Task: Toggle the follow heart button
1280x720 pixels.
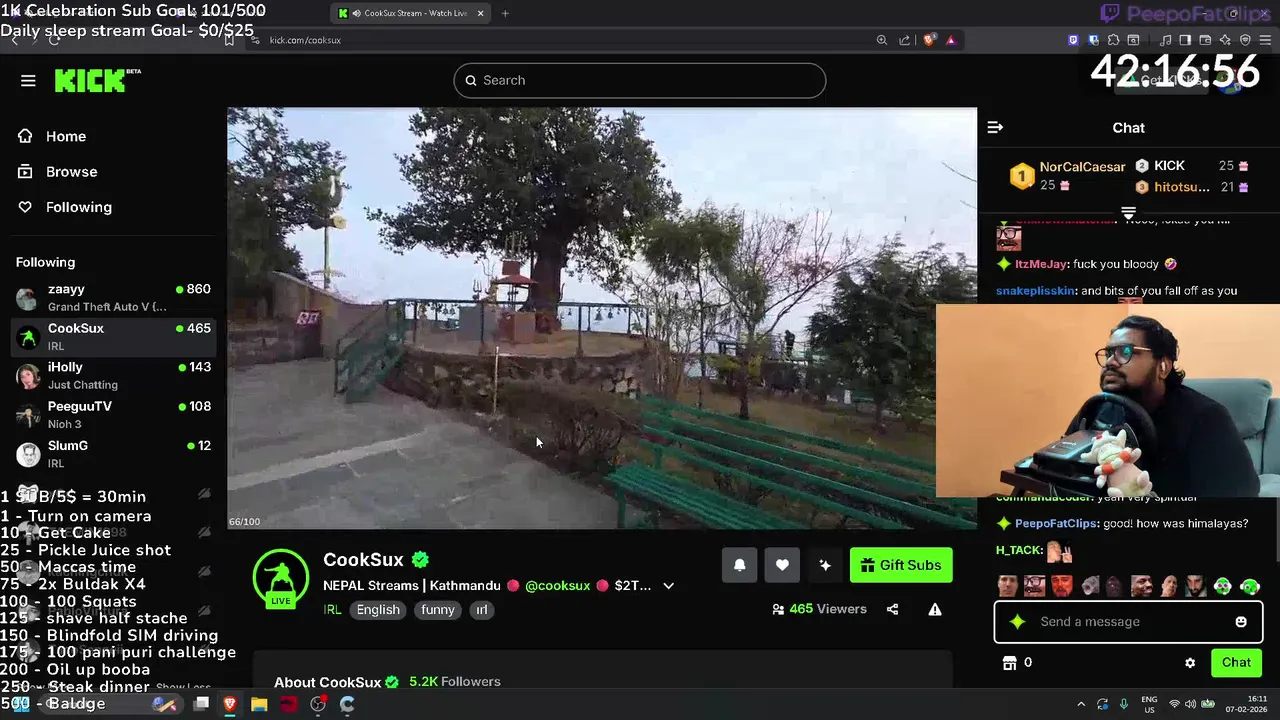Action: (x=782, y=565)
